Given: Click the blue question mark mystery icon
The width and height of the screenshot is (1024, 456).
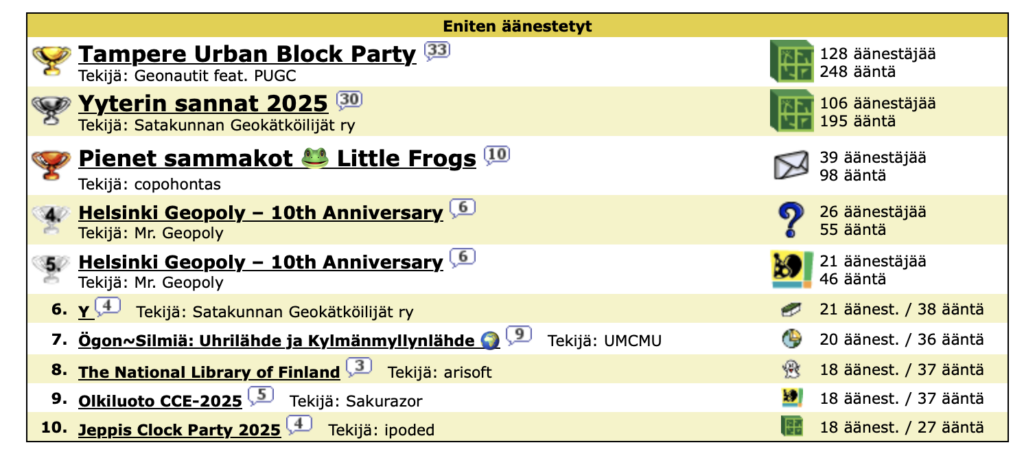Looking at the screenshot, I should tap(792, 220).
